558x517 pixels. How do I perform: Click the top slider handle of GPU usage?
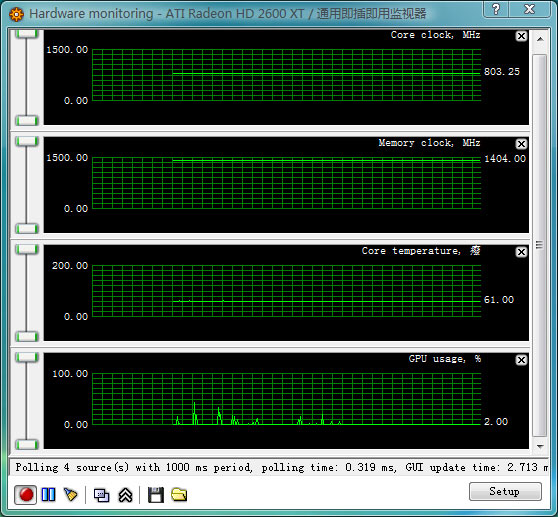(27, 357)
